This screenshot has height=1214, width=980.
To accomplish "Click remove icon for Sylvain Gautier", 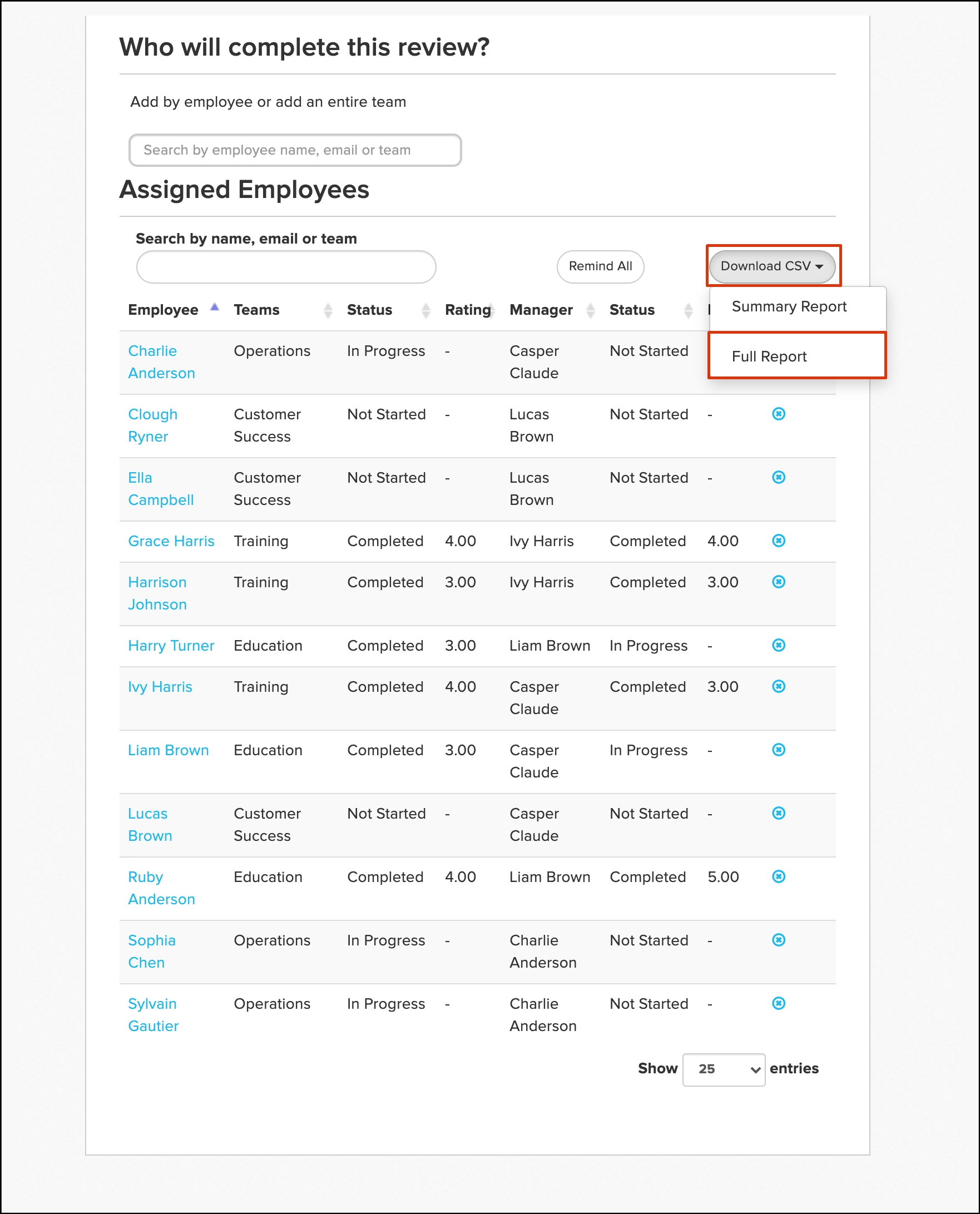I will (x=779, y=1003).
